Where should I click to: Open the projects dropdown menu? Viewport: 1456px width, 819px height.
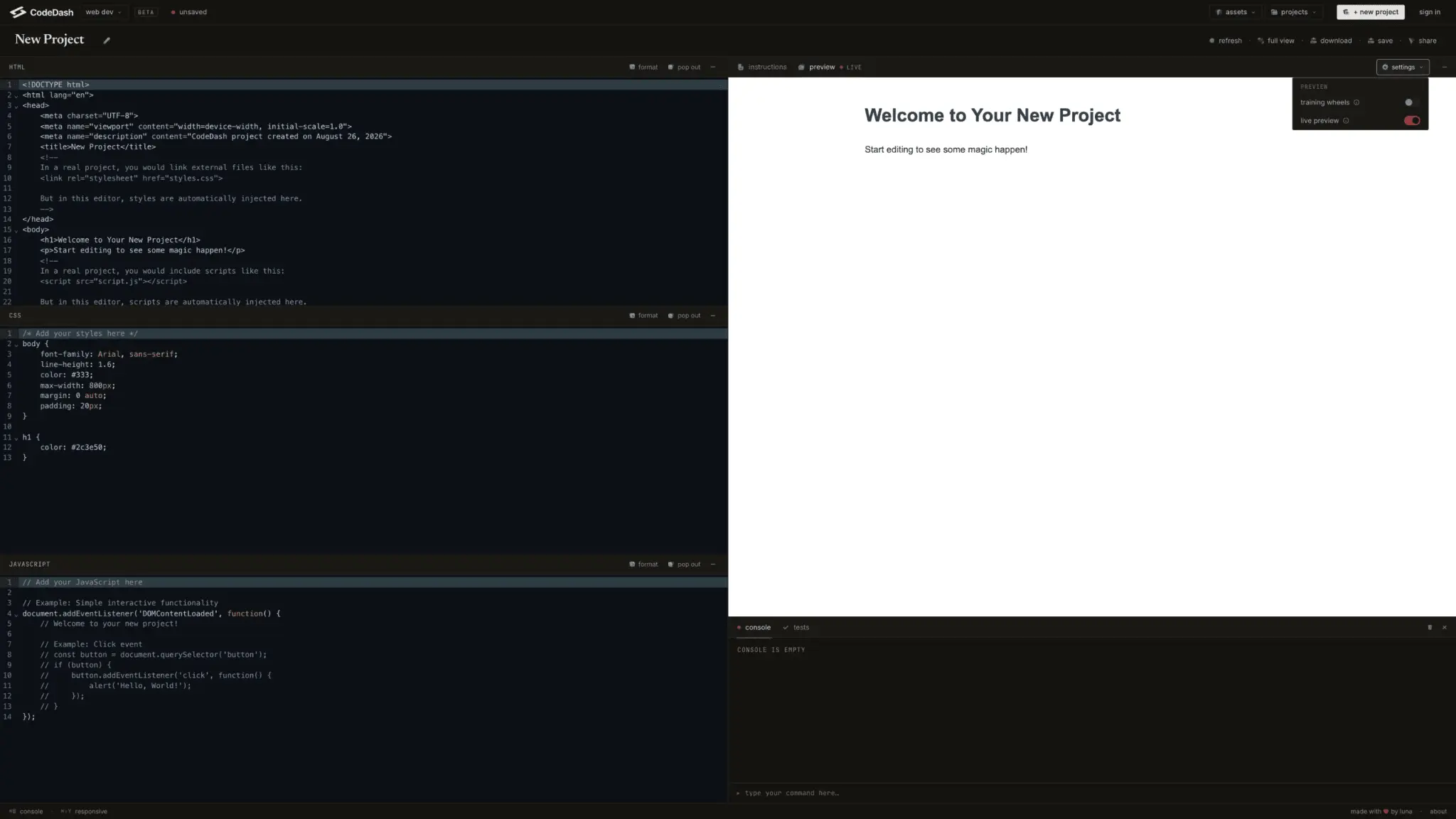(x=1293, y=12)
